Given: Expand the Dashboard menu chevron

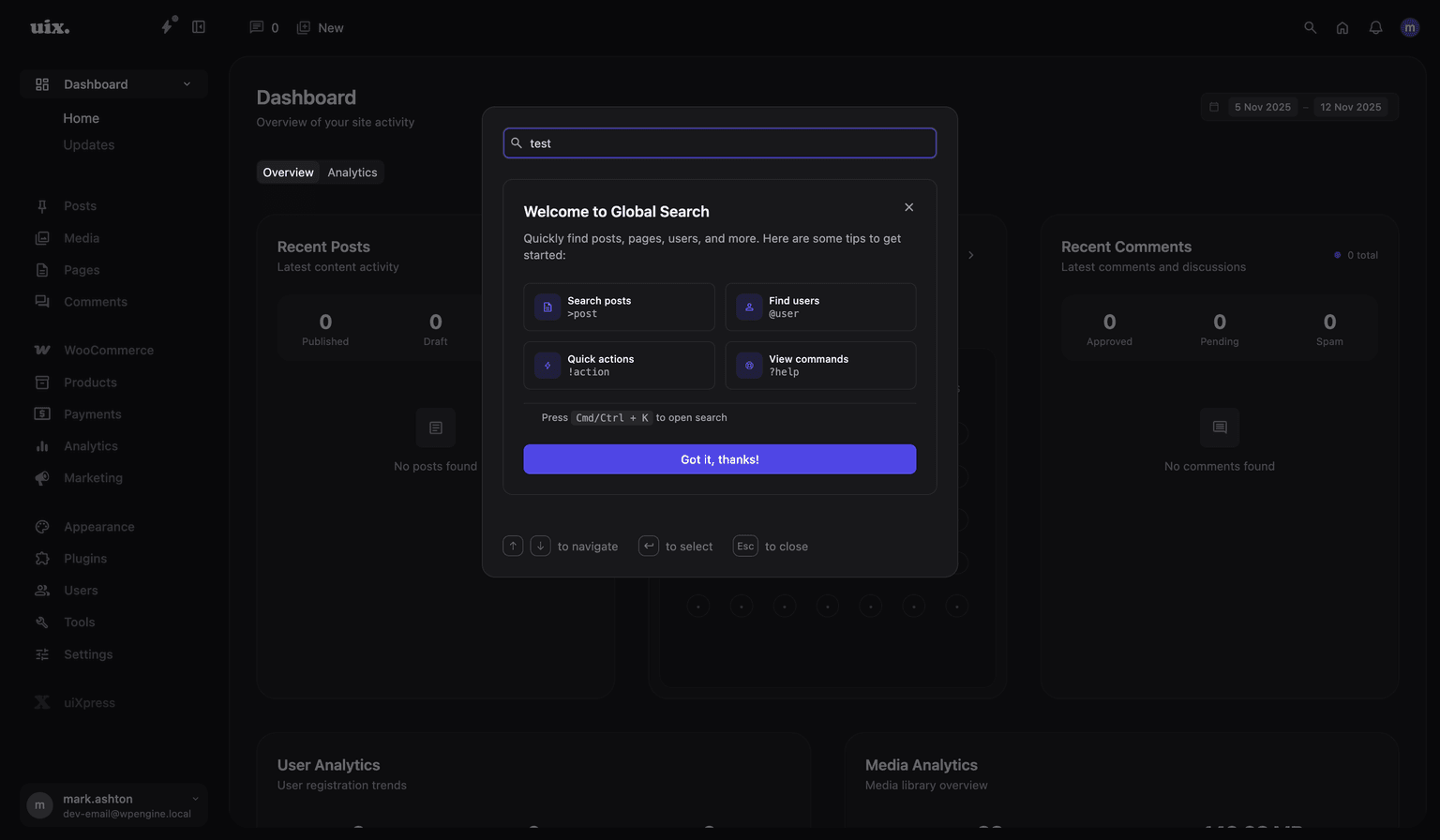Looking at the screenshot, I should (x=187, y=83).
